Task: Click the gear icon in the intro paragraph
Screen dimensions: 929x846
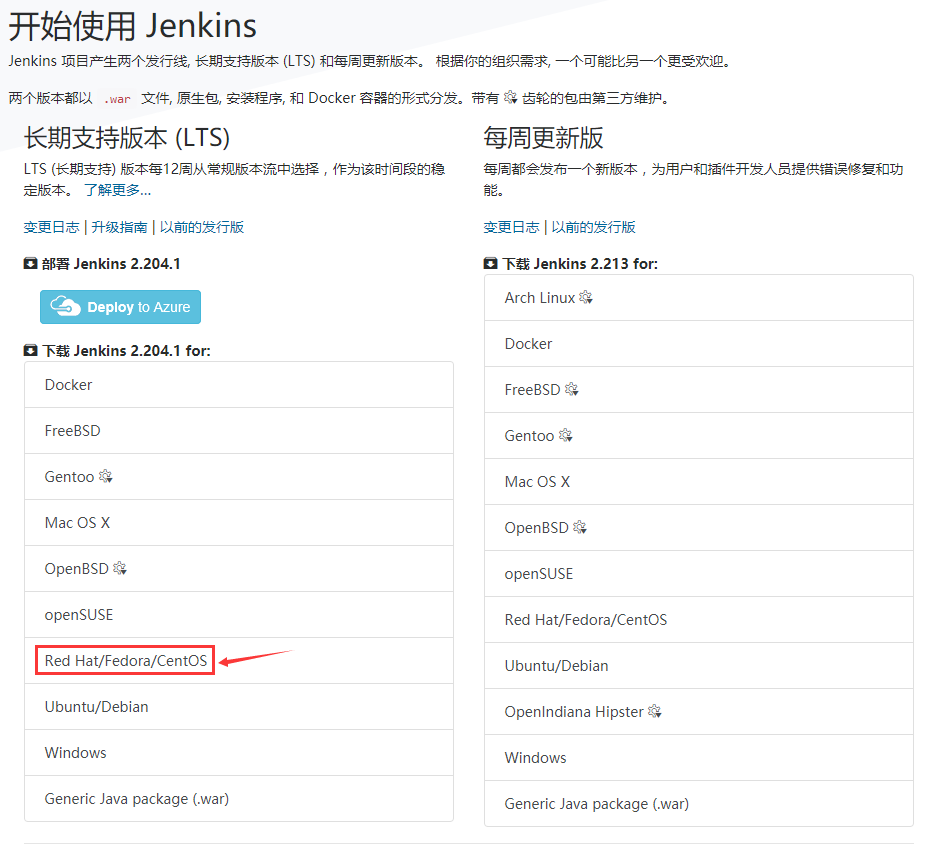Action: tap(510, 97)
